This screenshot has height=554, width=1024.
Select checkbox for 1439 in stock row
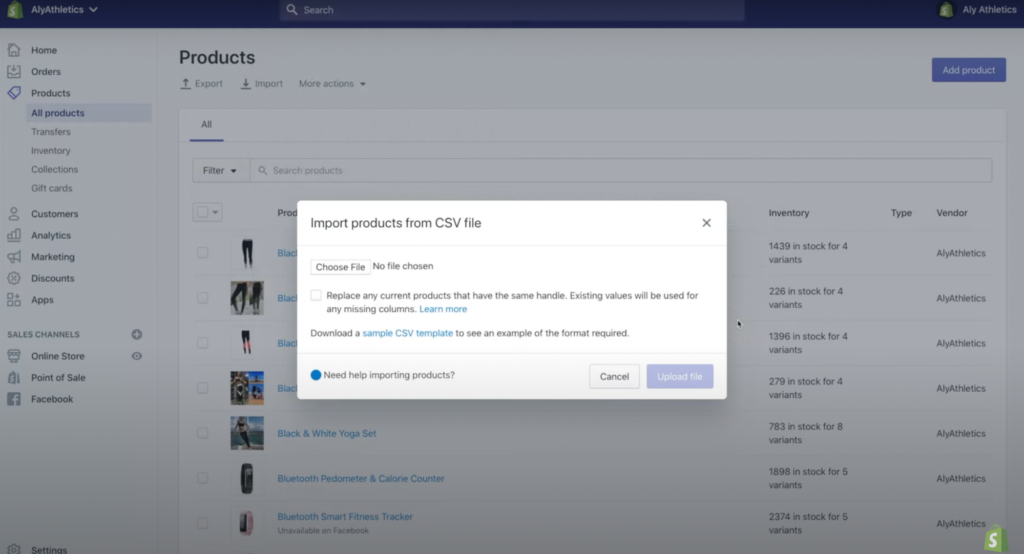click(x=202, y=253)
